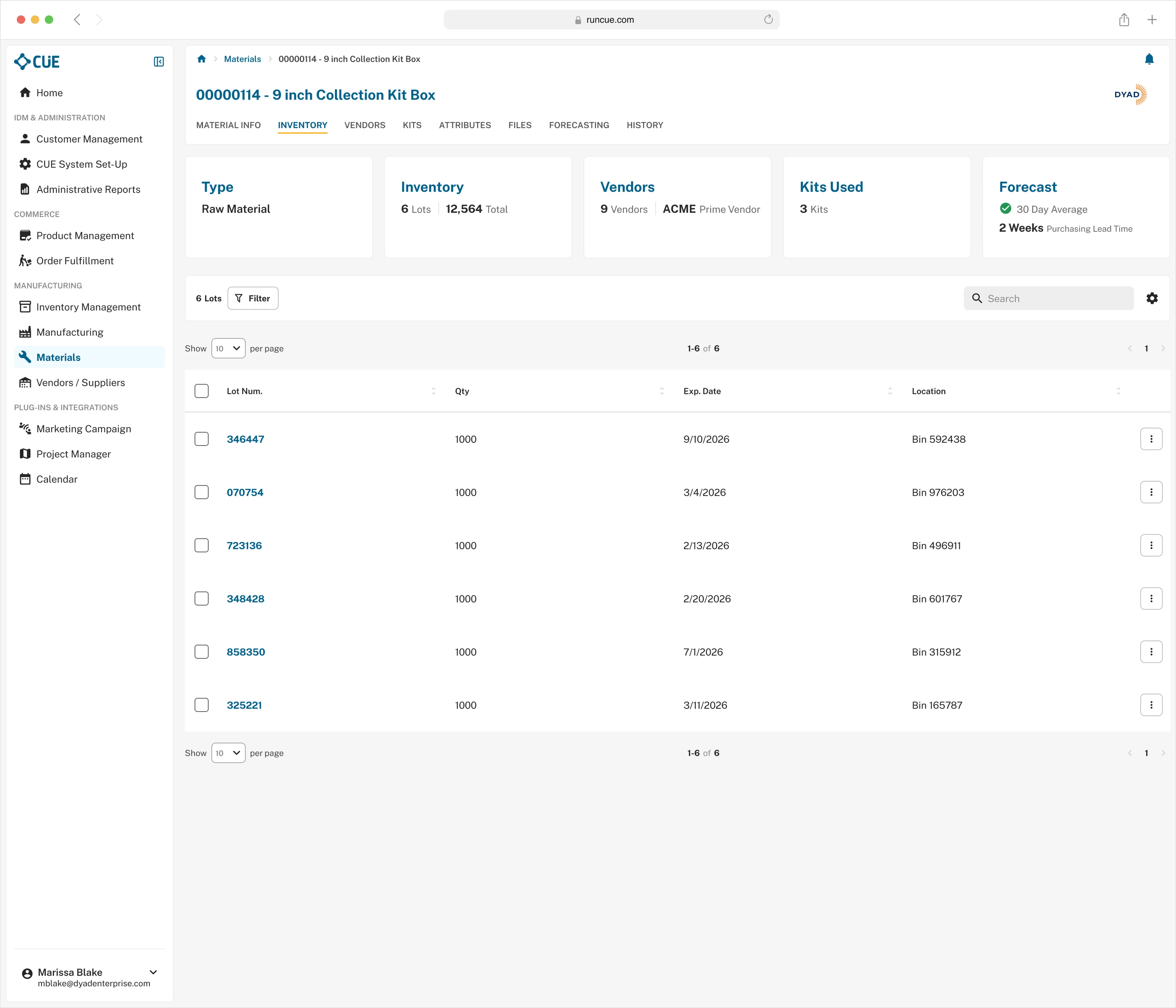Open Vendors / Suppliers in sidebar
The width and height of the screenshot is (1176, 1008).
coord(89,383)
